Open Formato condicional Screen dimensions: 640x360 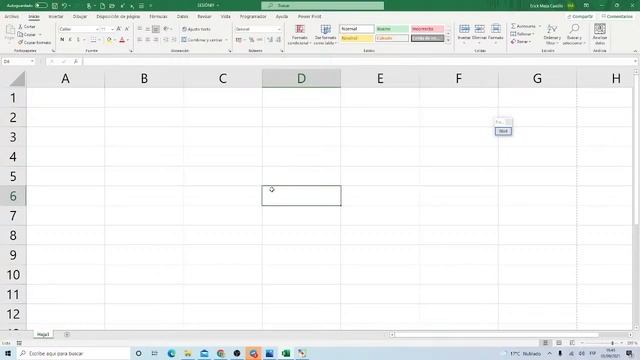pos(300,35)
